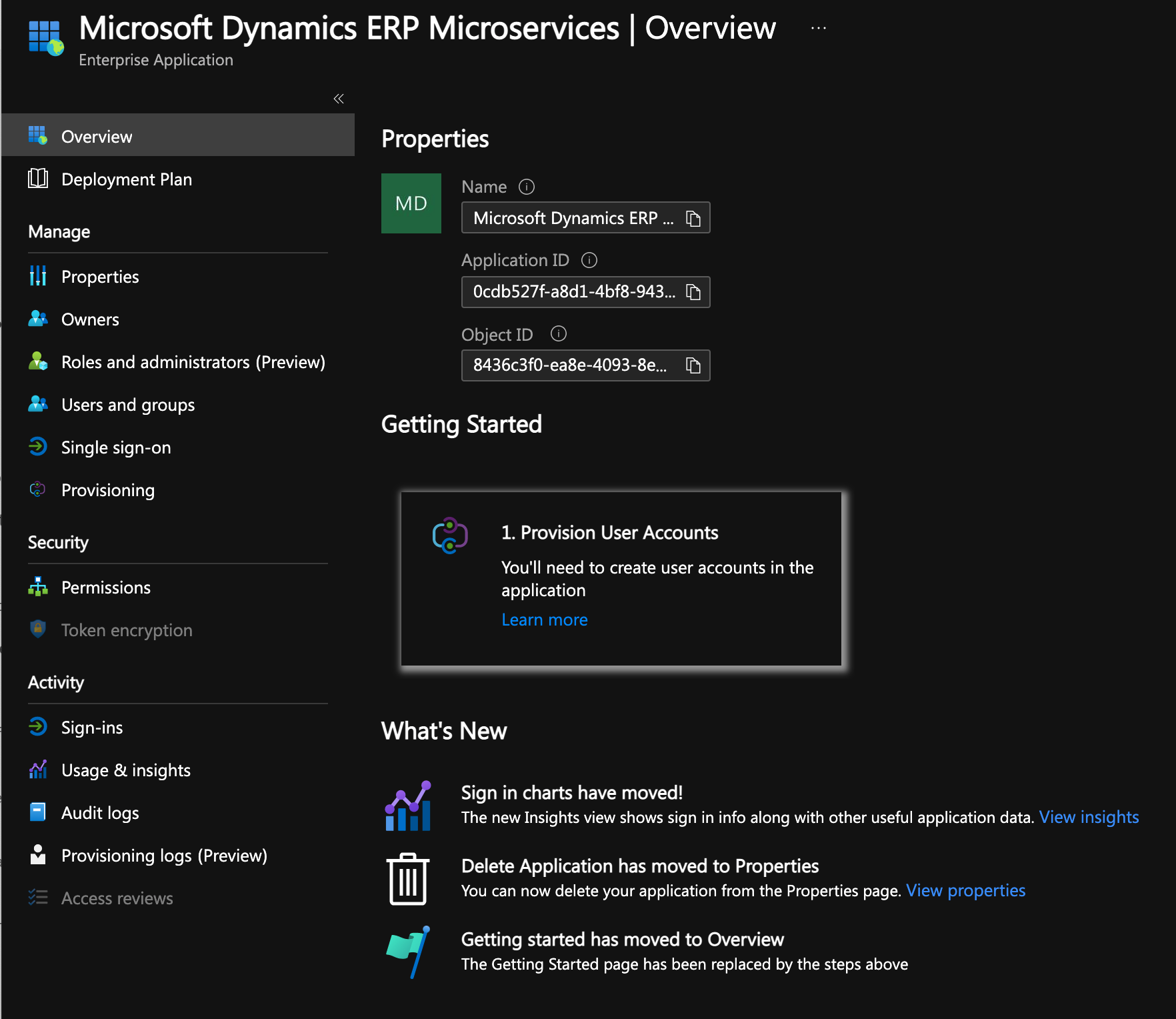The width and height of the screenshot is (1176, 1019).
Task: Copy the application Name to clipboard
Action: tap(693, 219)
